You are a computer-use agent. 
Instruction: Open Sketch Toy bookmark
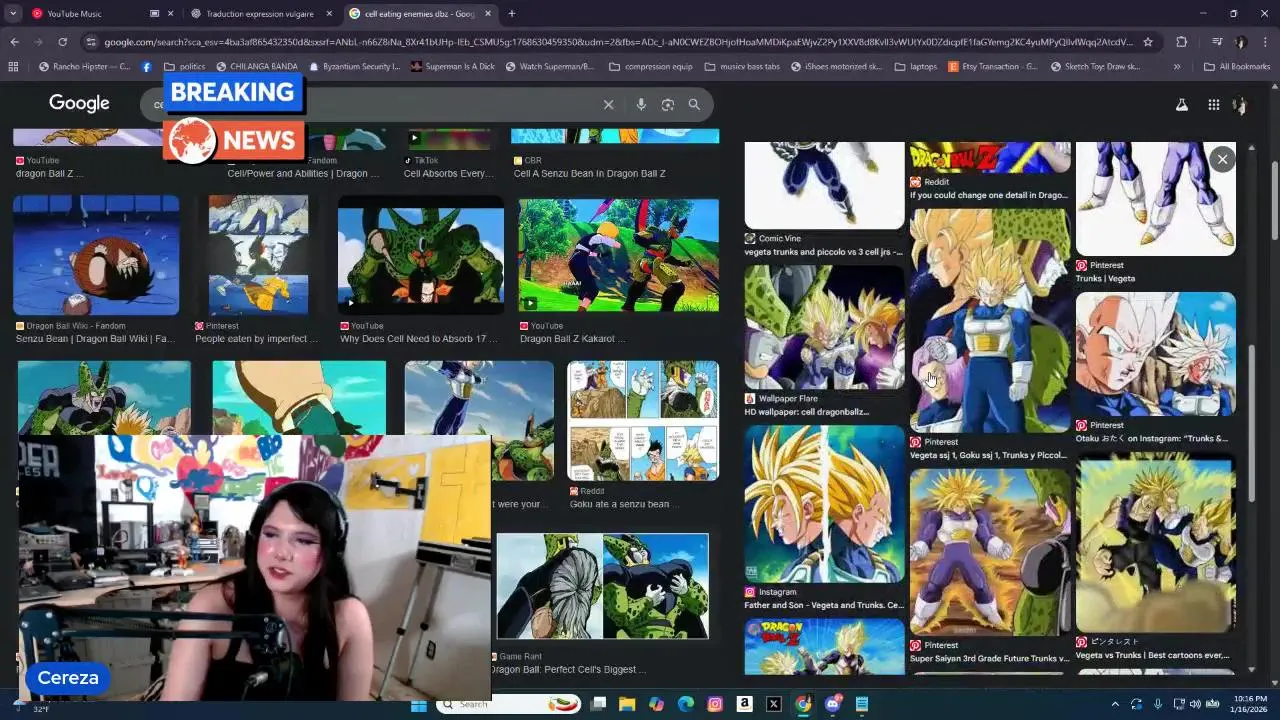tap(1095, 67)
